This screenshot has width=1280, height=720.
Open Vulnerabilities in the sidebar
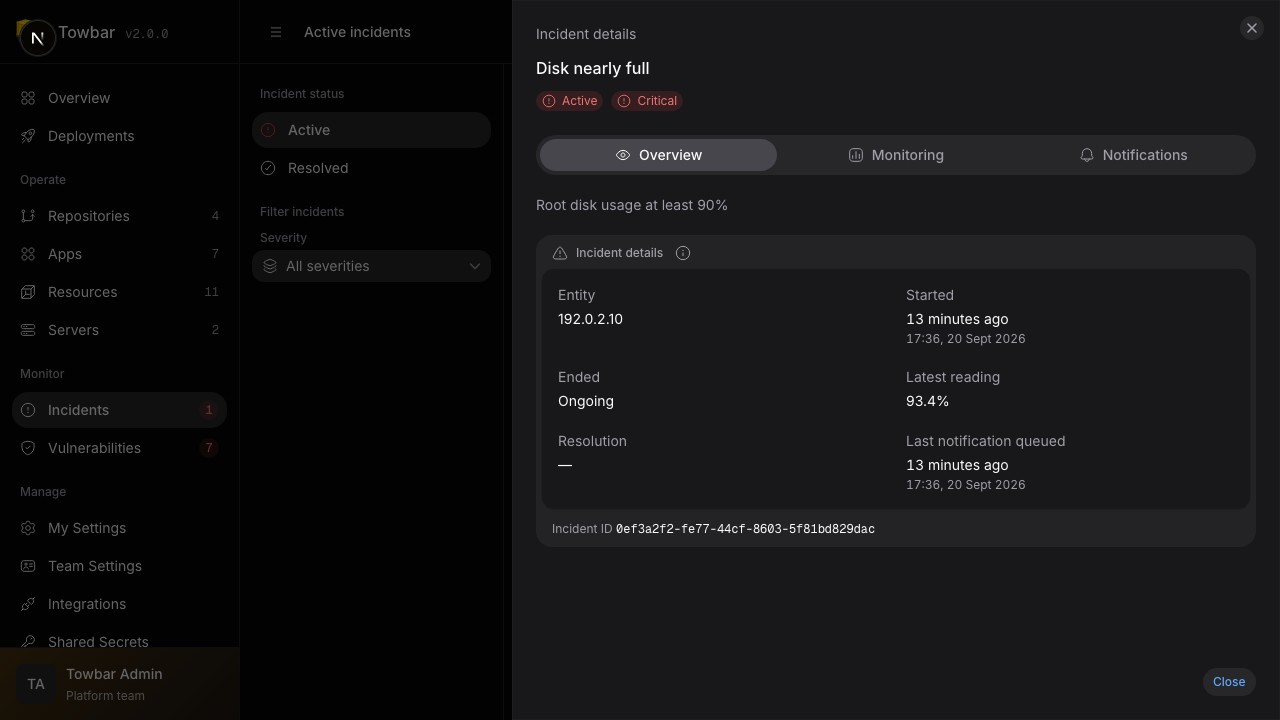119,448
